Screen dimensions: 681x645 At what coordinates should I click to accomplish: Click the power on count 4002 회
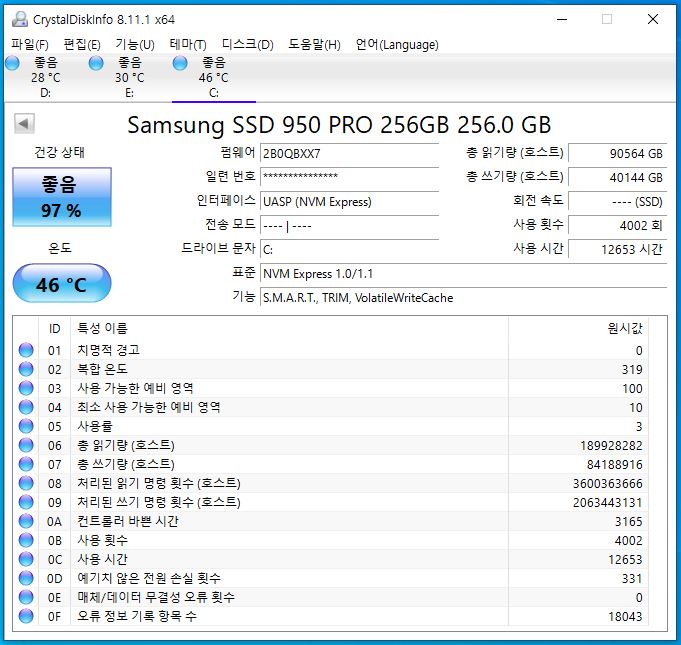pyautogui.click(x=617, y=225)
